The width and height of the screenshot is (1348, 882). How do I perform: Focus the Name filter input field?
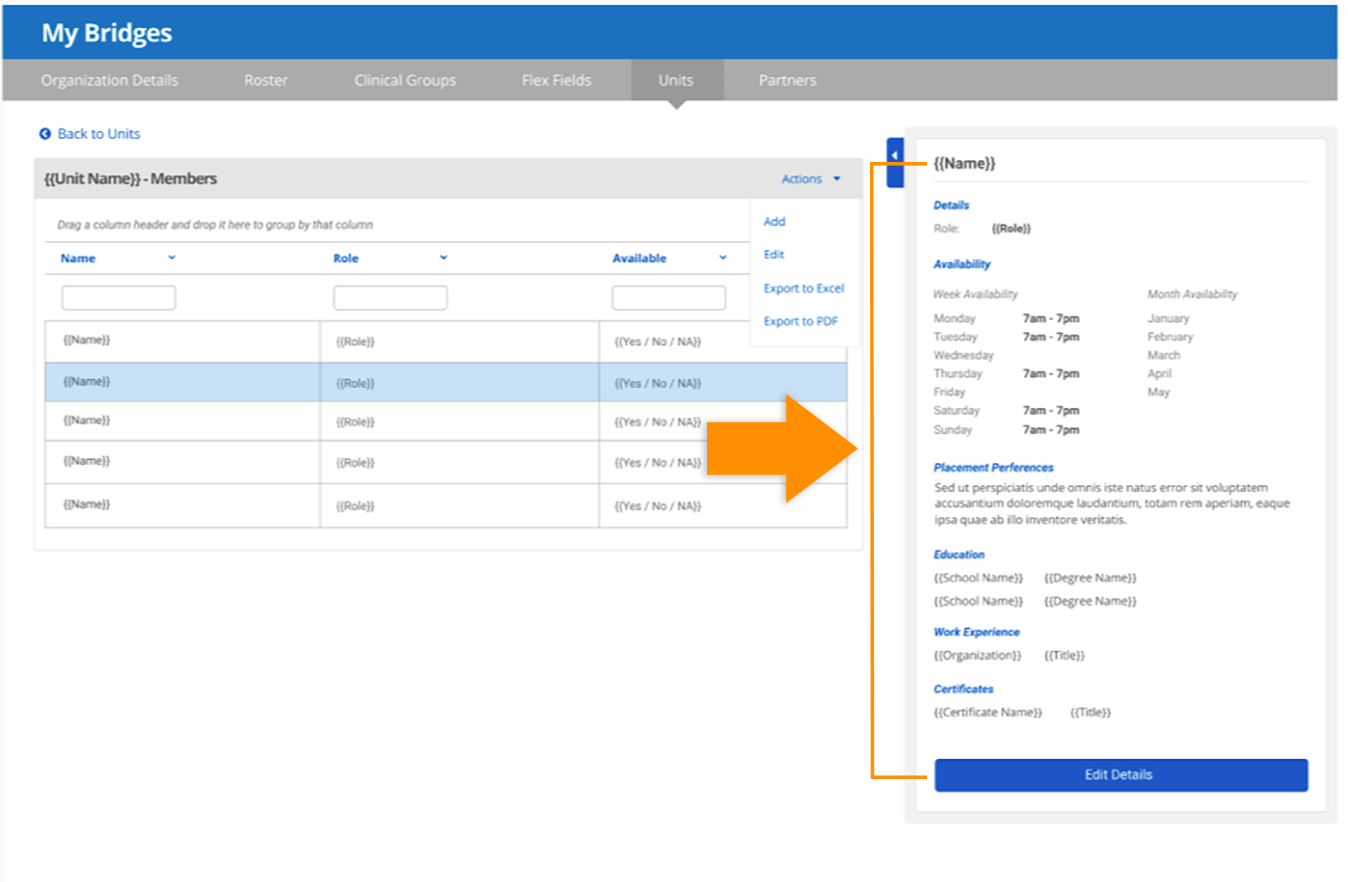119,298
